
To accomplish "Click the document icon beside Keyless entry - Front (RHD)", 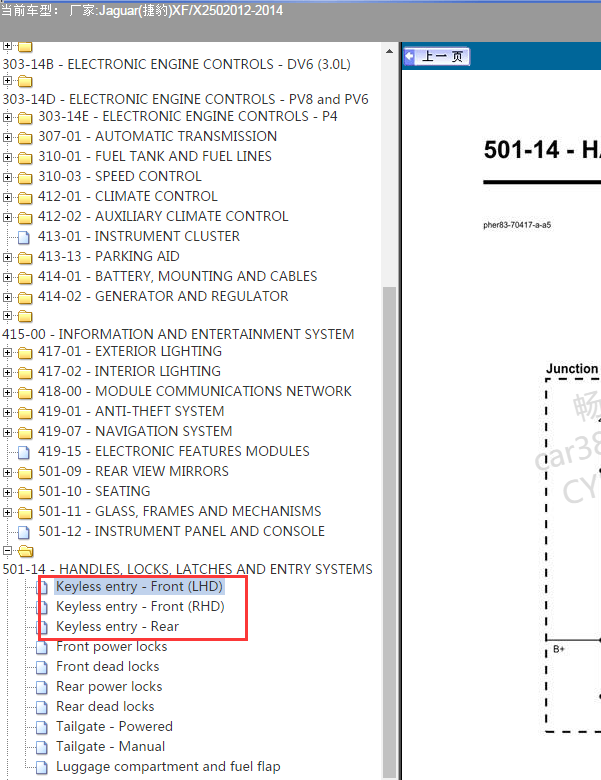I will tap(42, 607).
